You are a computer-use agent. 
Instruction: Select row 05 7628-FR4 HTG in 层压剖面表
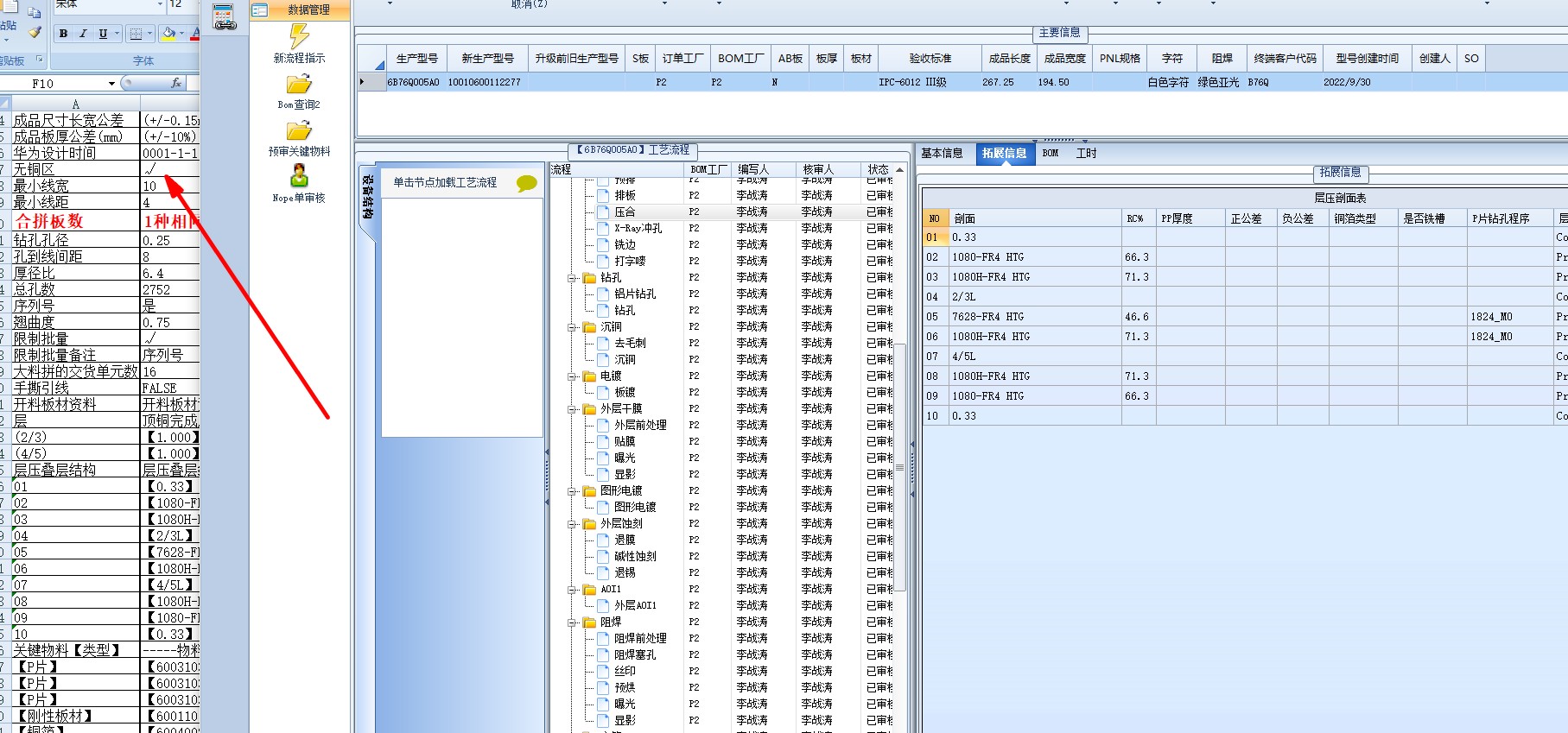[x=1244, y=317]
